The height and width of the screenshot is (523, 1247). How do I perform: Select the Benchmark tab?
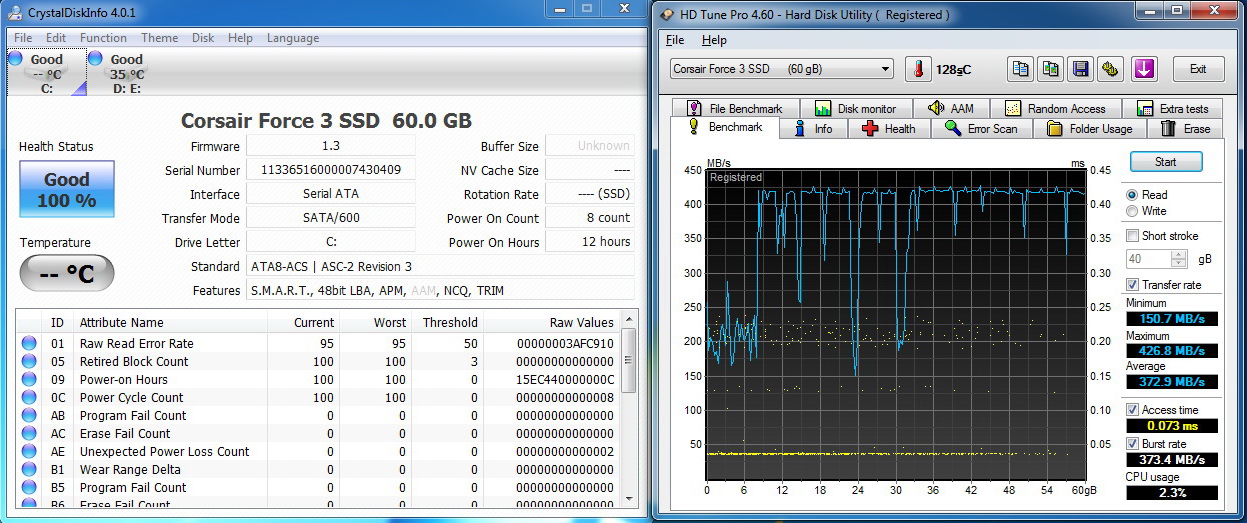coord(725,127)
